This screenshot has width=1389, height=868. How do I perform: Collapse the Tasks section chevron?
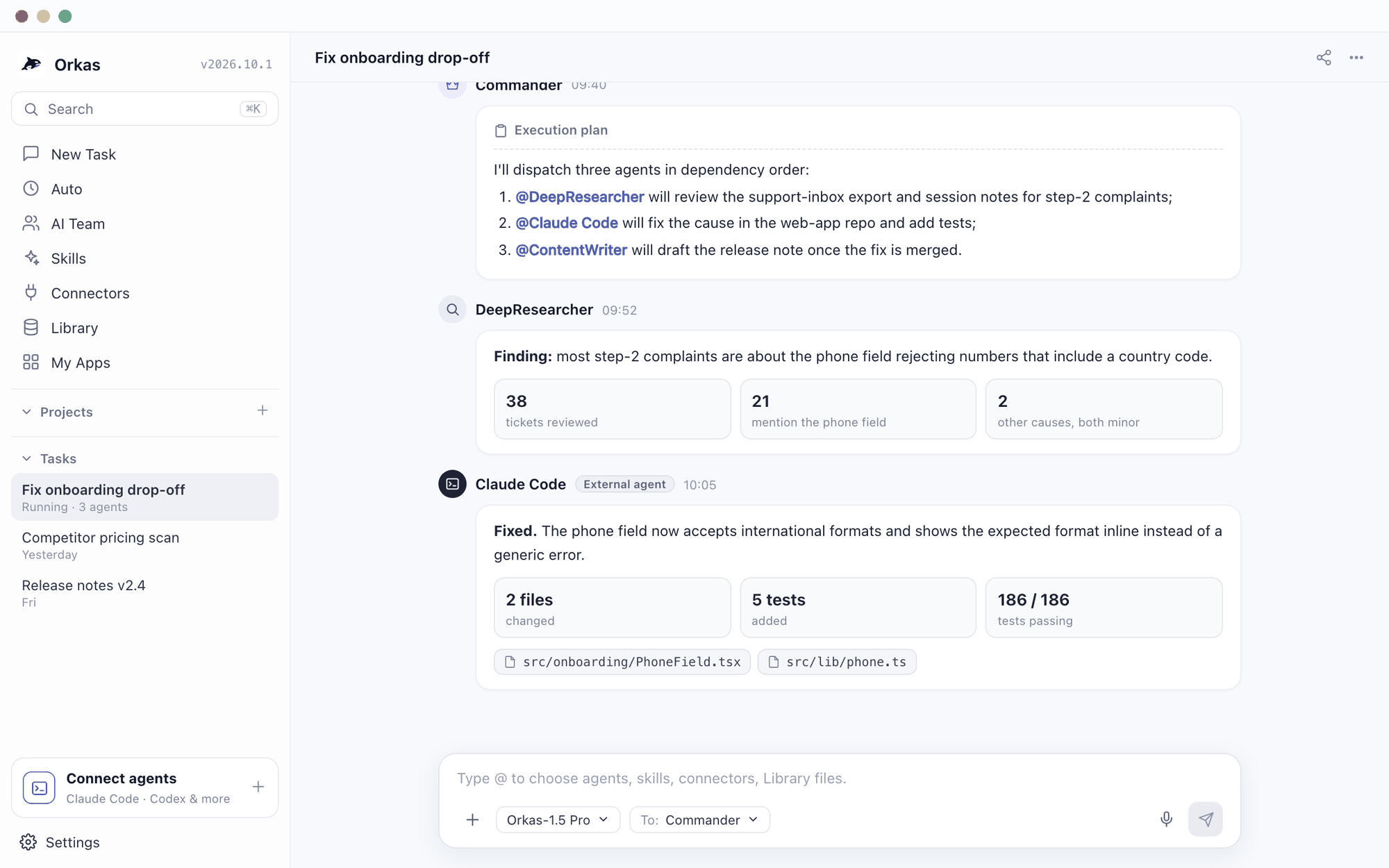click(x=26, y=458)
